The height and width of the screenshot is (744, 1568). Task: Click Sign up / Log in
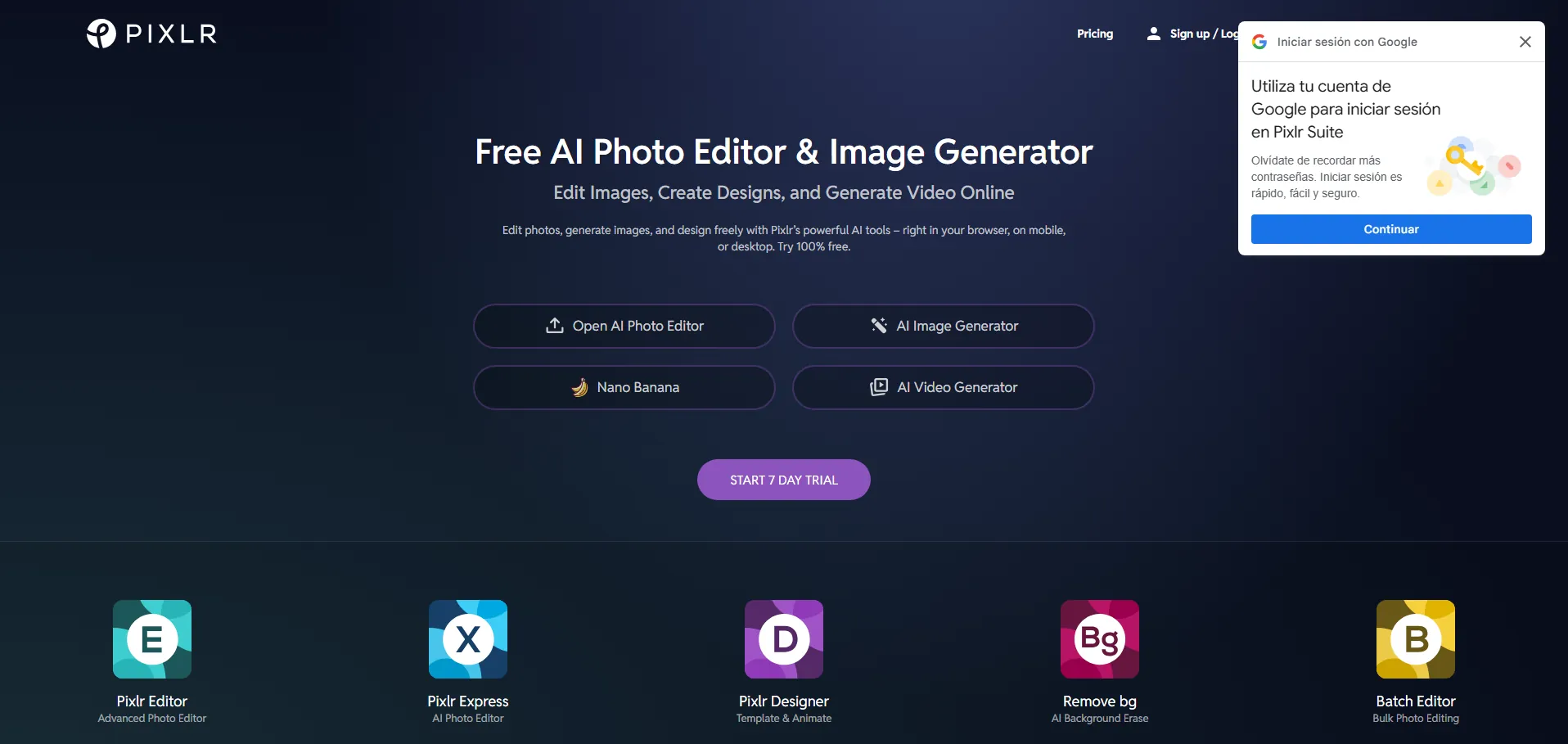pos(1204,34)
